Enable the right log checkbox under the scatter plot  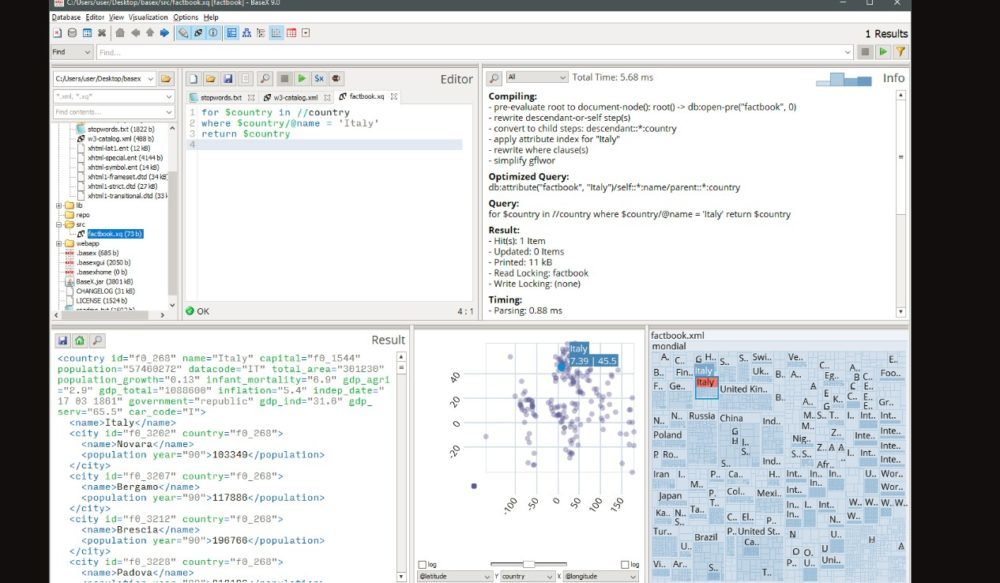click(625, 564)
